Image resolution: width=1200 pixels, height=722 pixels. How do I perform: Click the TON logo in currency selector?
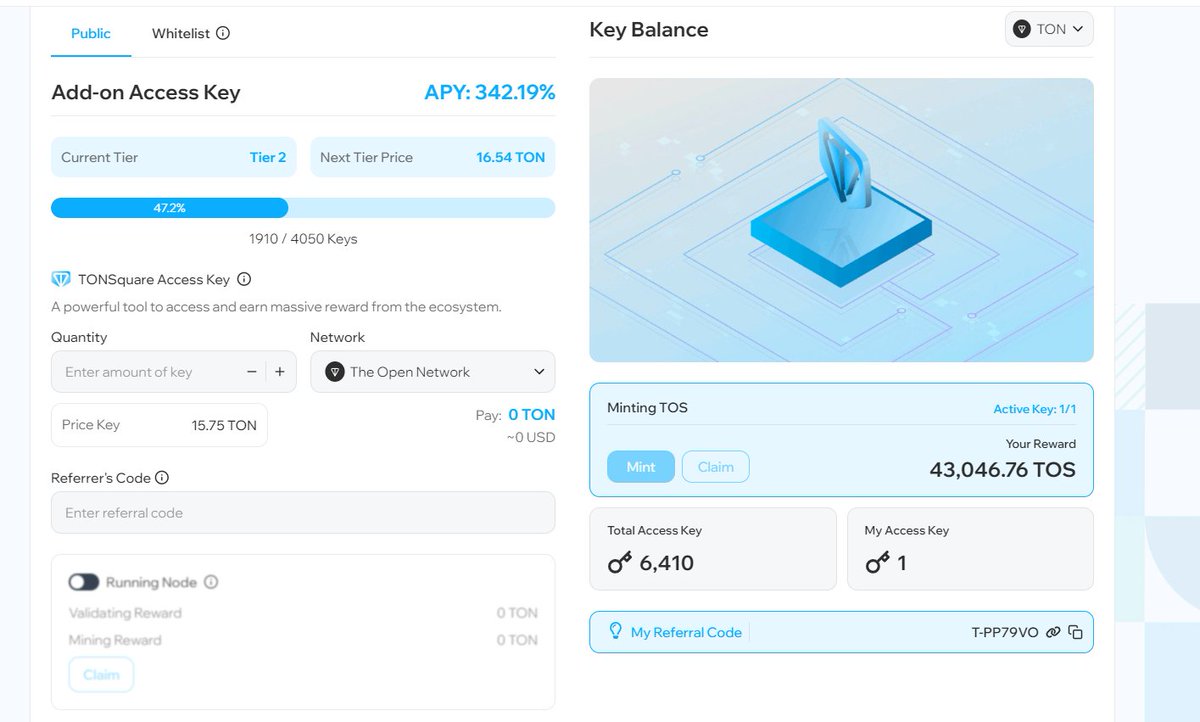point(1022,29)
